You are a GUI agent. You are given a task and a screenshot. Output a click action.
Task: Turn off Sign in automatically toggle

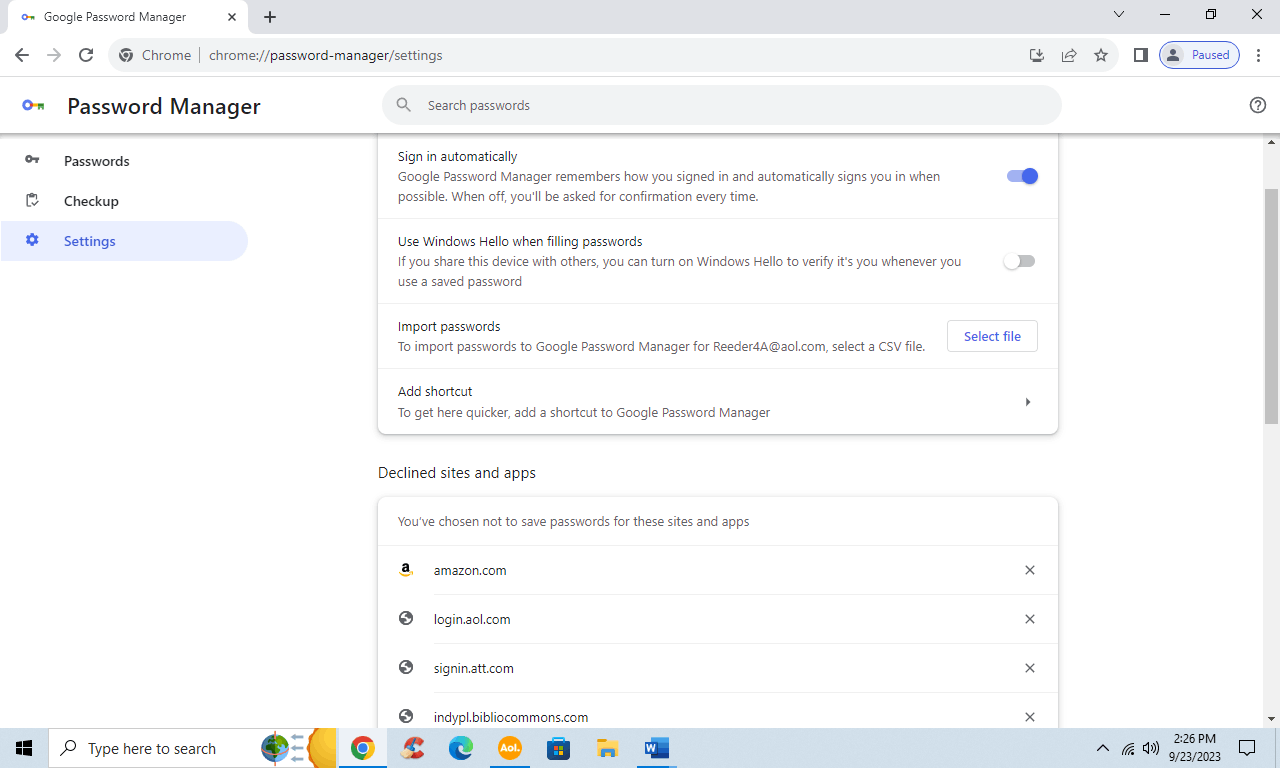tap(1022, 176)
